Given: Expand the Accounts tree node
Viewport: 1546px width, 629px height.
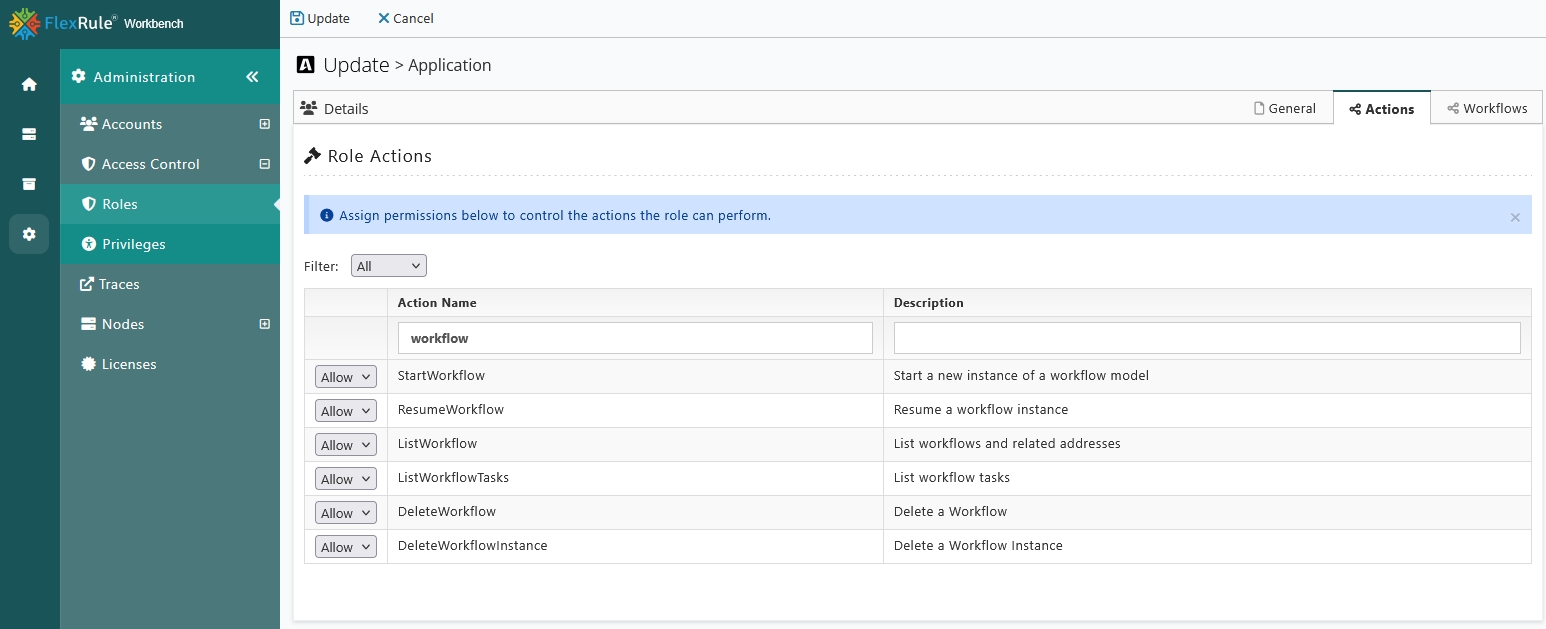Looking at the screenshot, I should pyautogui.click(x=265, y=124).
